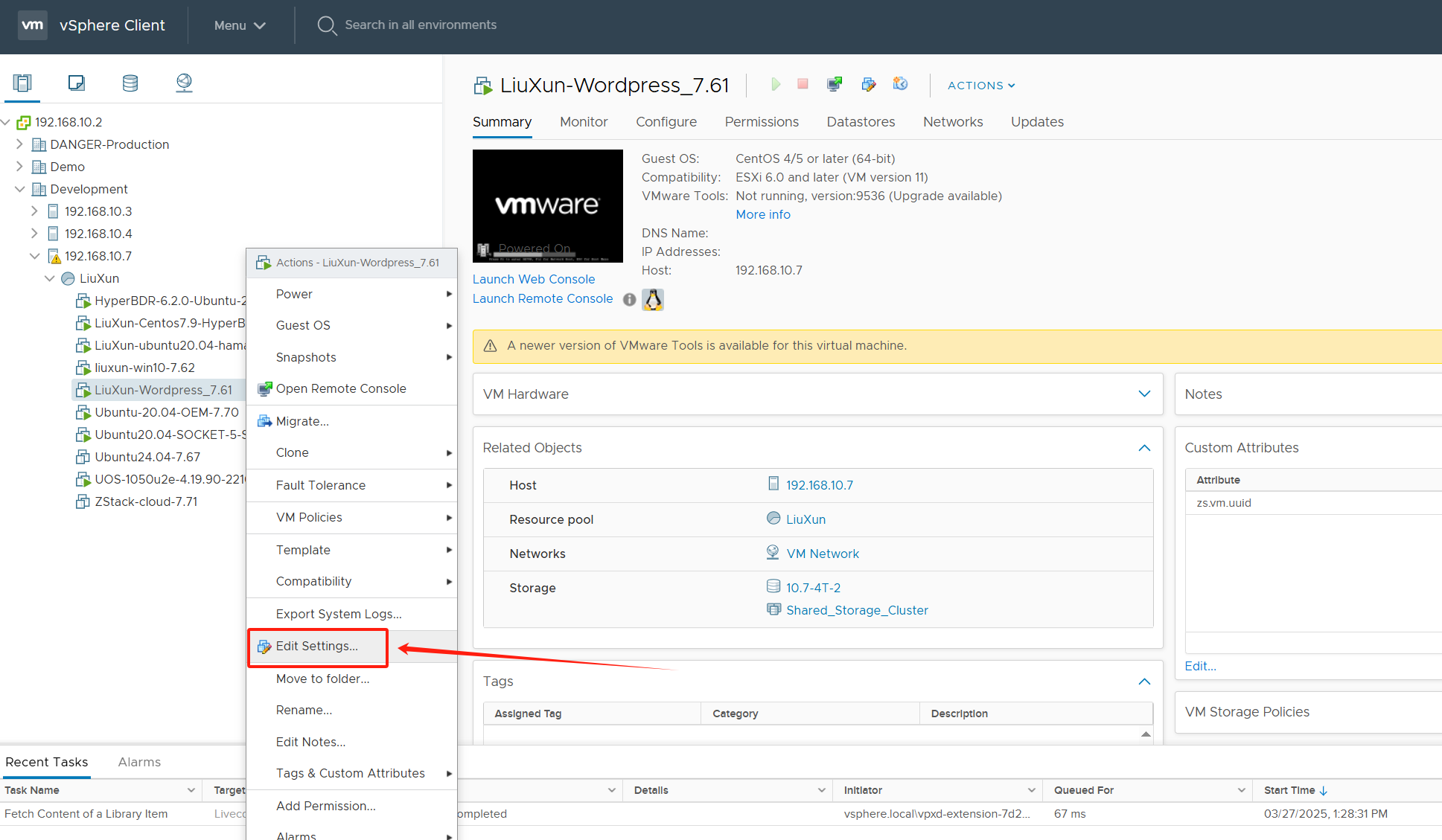
Task: Select the liuxun-win10-7.62 VM in tree
Action: tap(144, 368)
